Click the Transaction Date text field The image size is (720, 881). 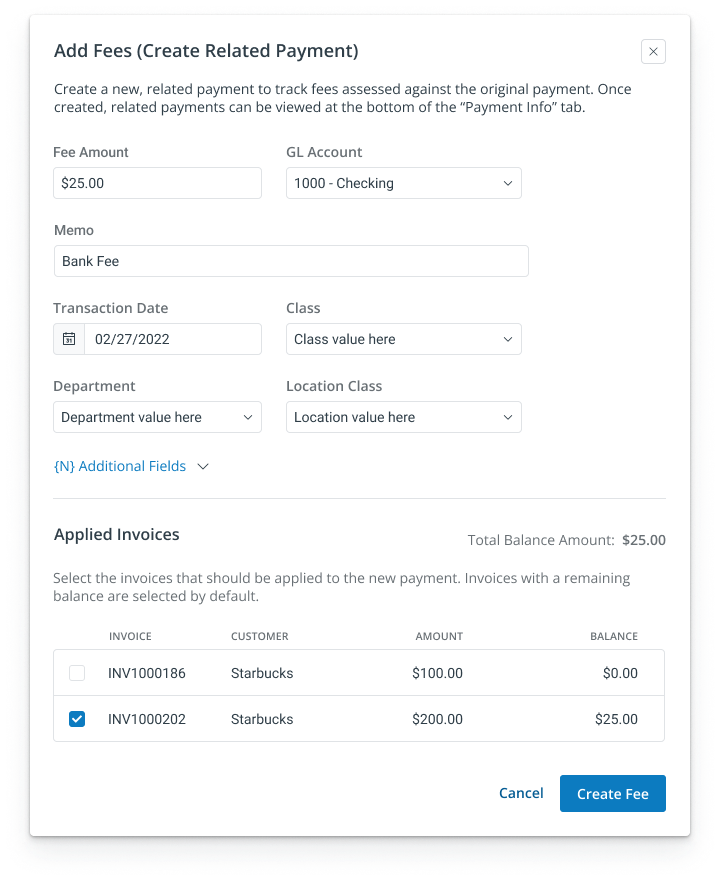tap(172, 339)
